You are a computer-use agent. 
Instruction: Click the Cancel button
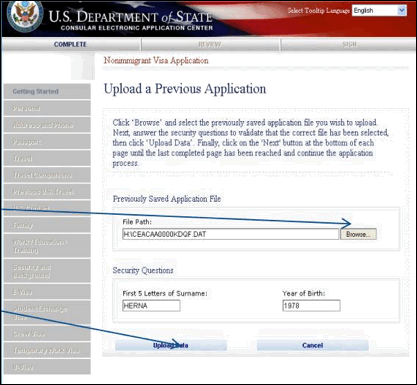(313, 345)
